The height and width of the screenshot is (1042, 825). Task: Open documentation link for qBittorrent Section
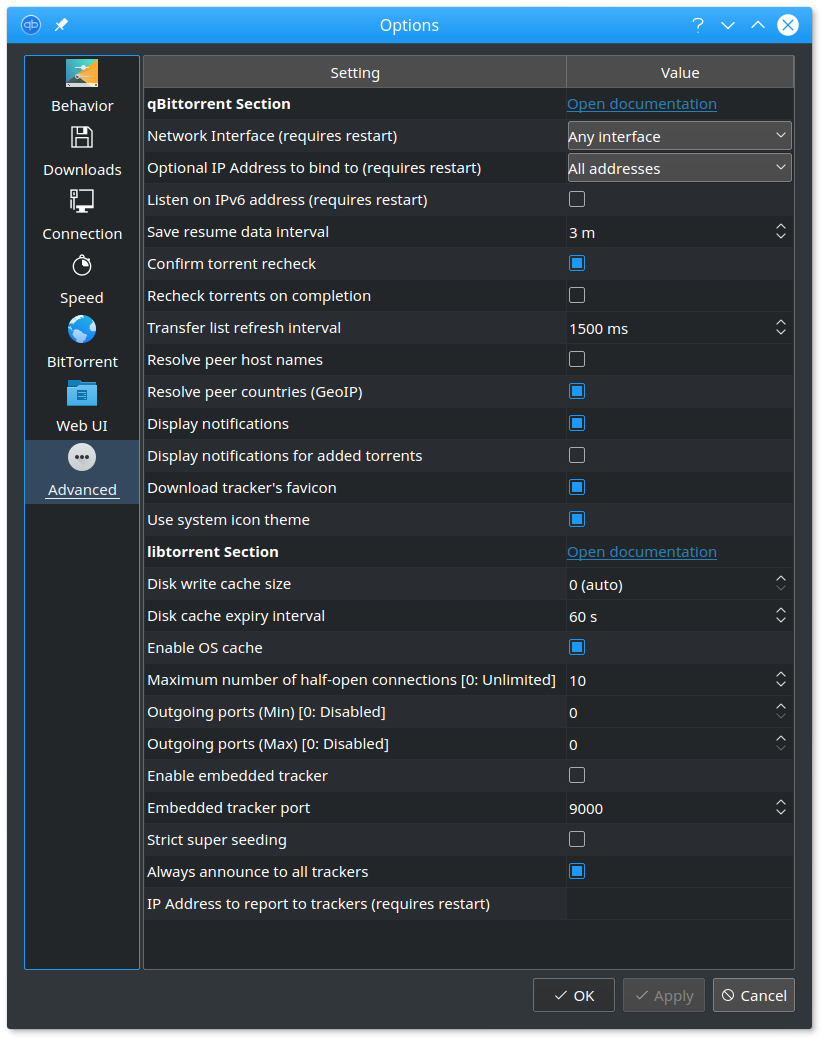(642, 104)
